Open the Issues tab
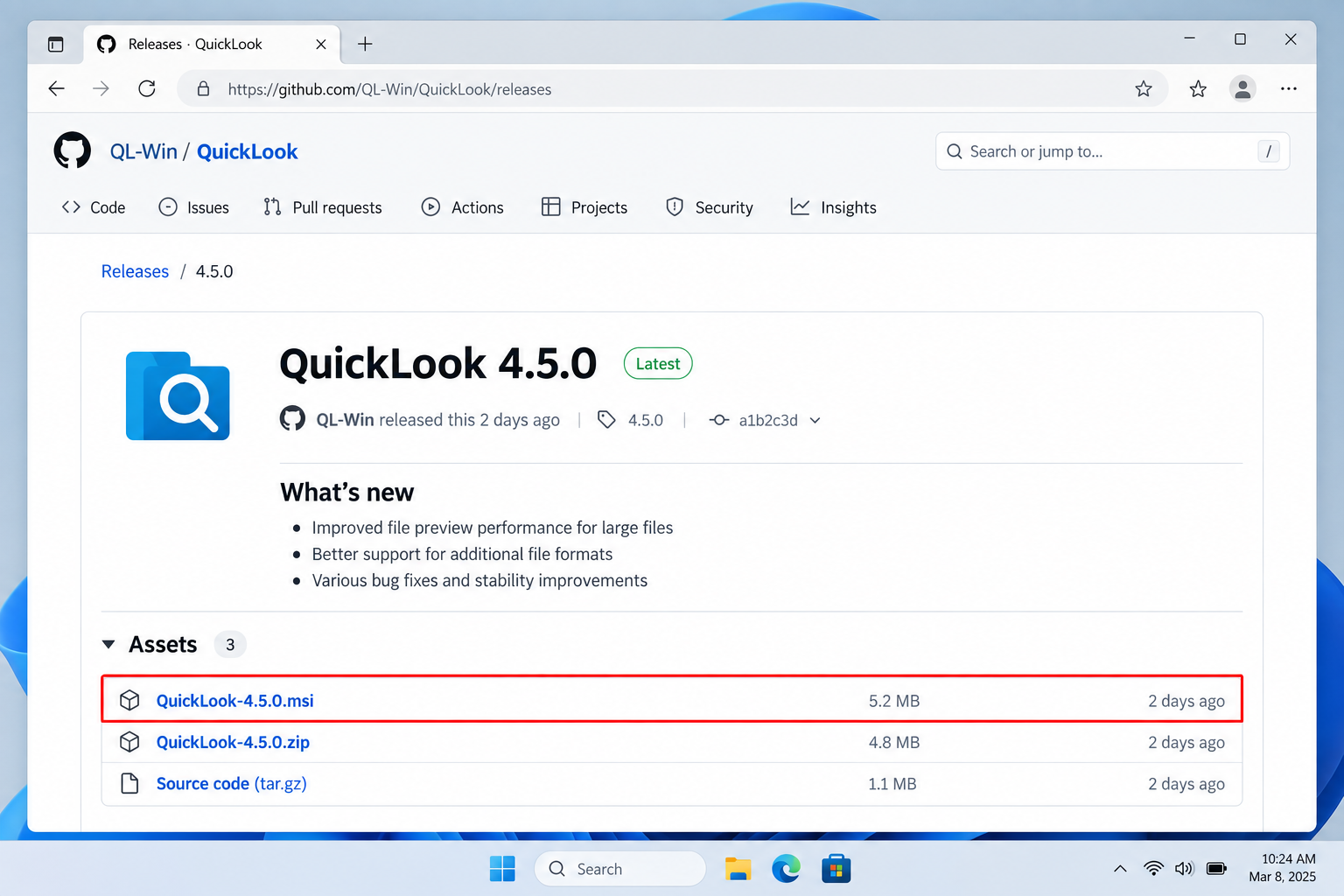Viewport: 1344px width, 896px height. (193, 207)
